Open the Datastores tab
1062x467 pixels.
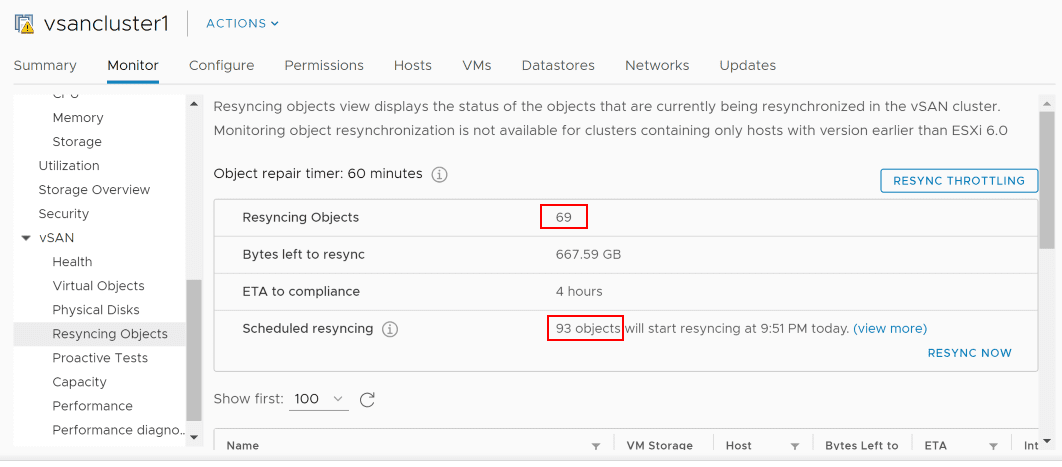tap(558, 65)
